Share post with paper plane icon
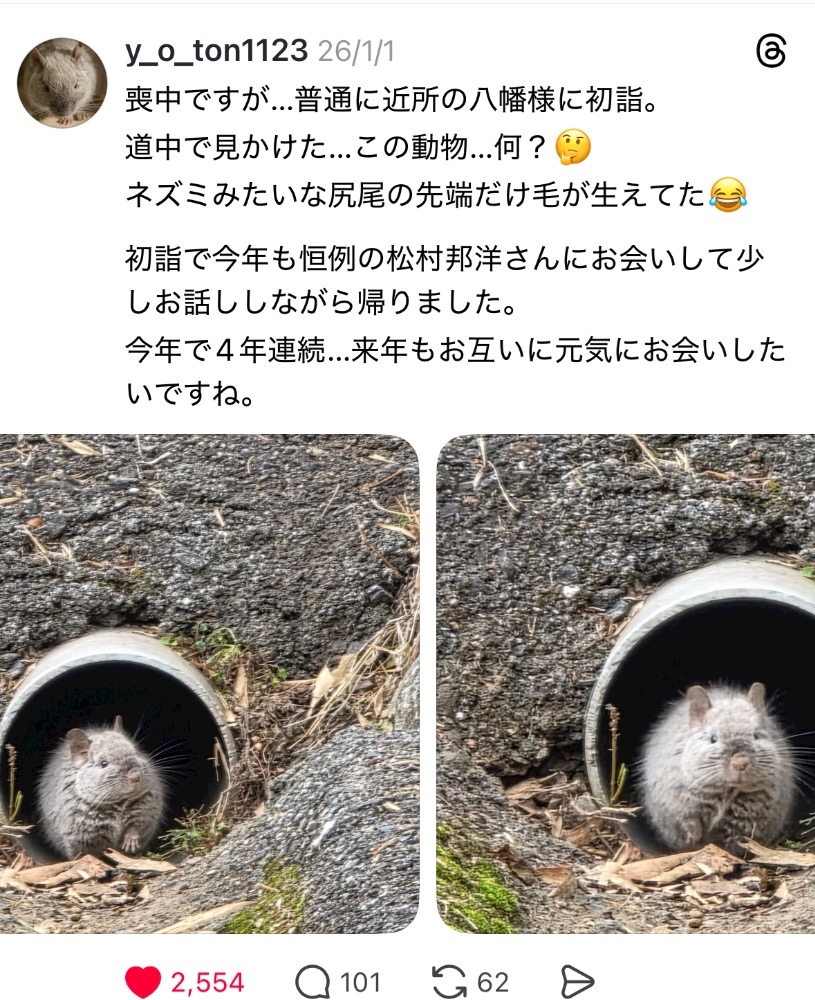 pyautogui.click(x=577, y=982)
